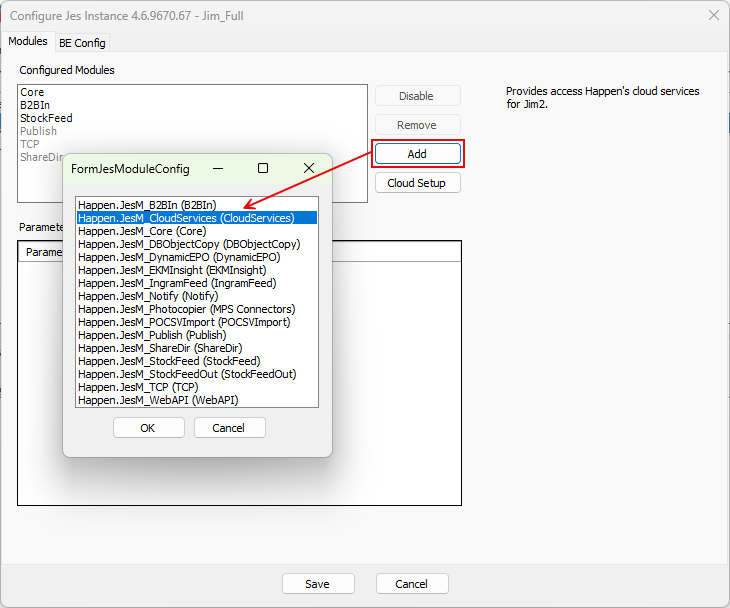Click the Add module button

click(417, 154)
